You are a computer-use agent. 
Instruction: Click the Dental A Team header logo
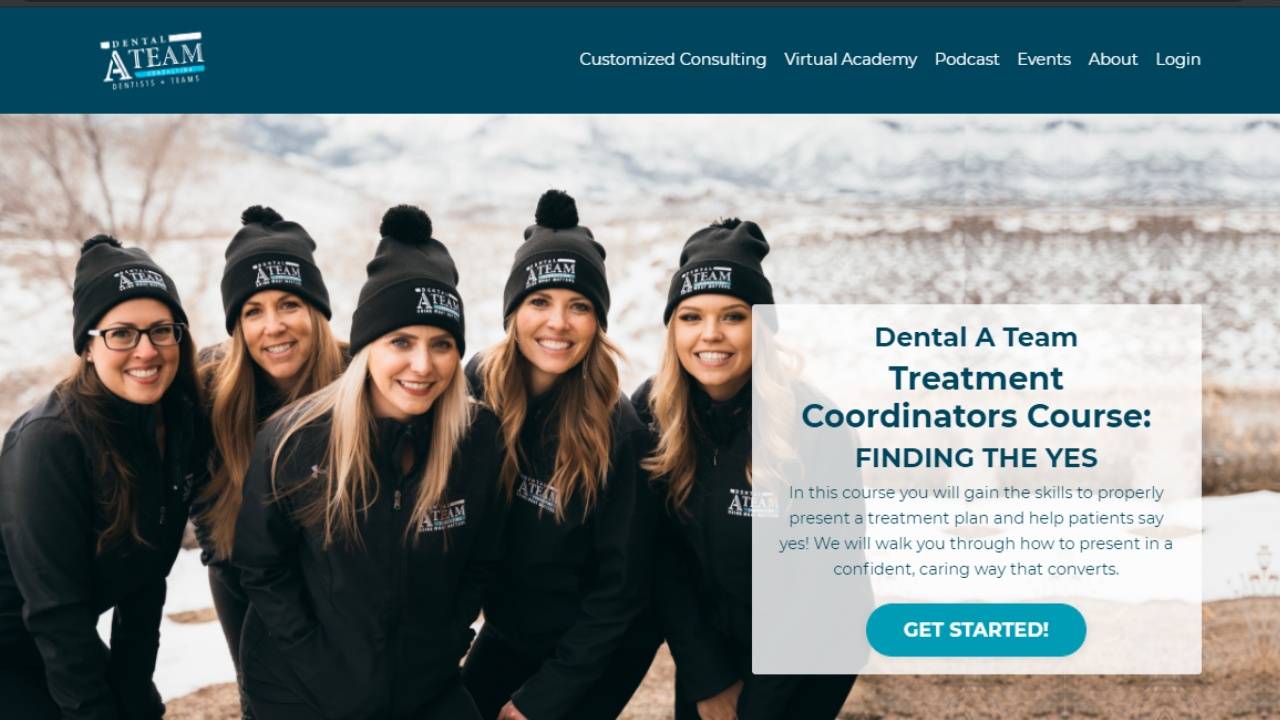coord(152,60)
